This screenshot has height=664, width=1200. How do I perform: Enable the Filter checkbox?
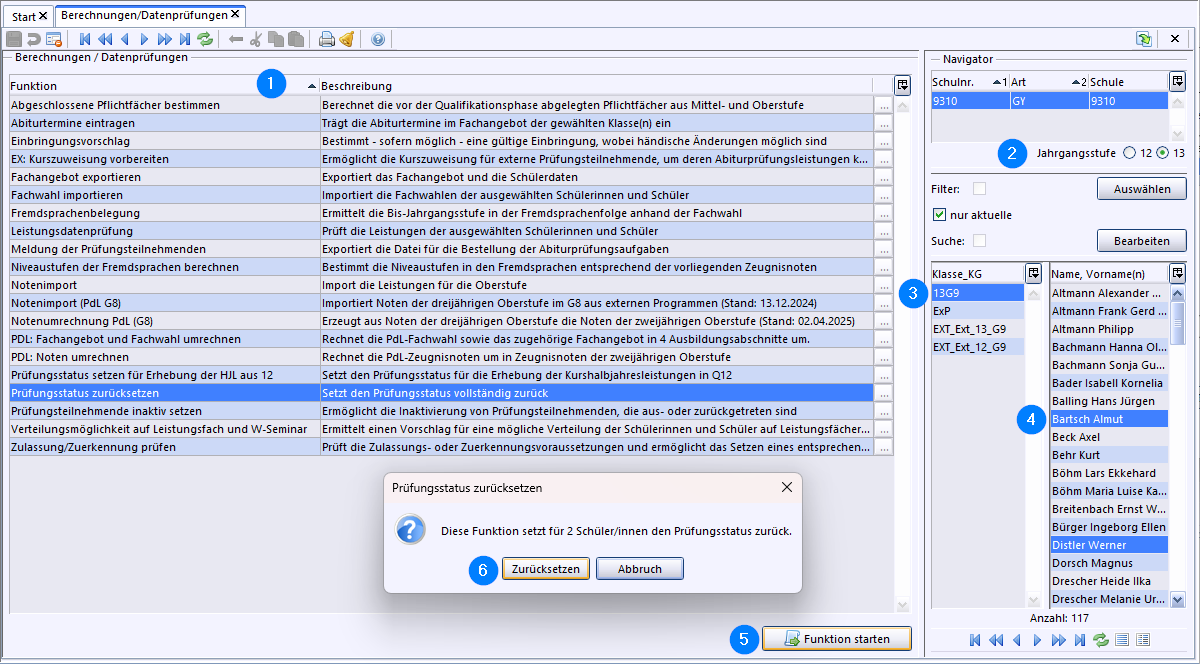(x=980, y=188)
